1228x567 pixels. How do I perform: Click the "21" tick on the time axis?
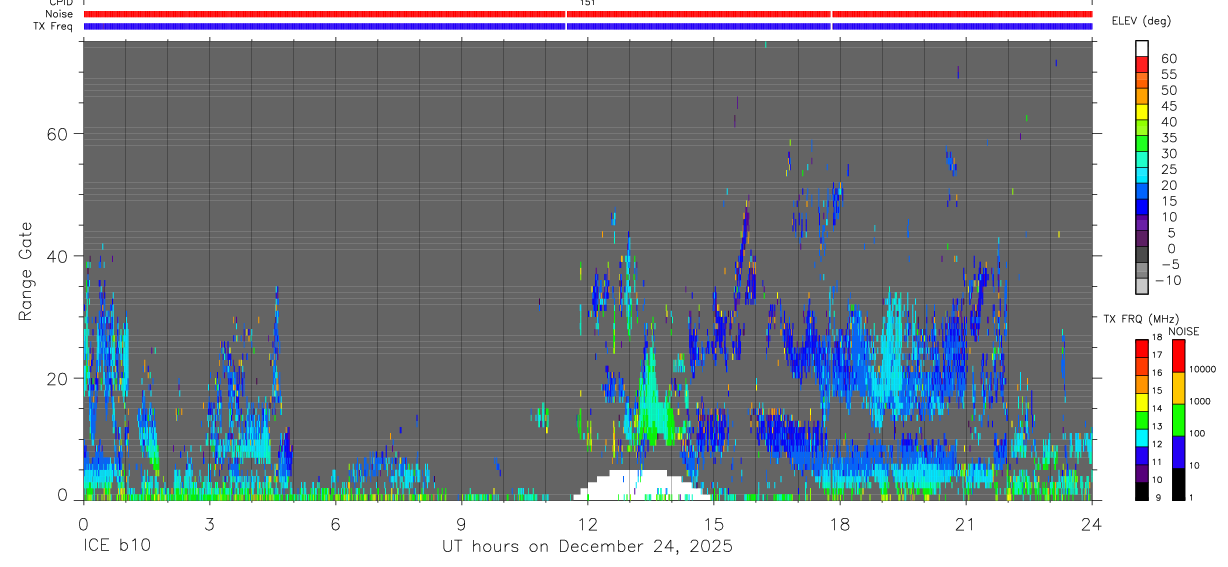pos(966,523)
